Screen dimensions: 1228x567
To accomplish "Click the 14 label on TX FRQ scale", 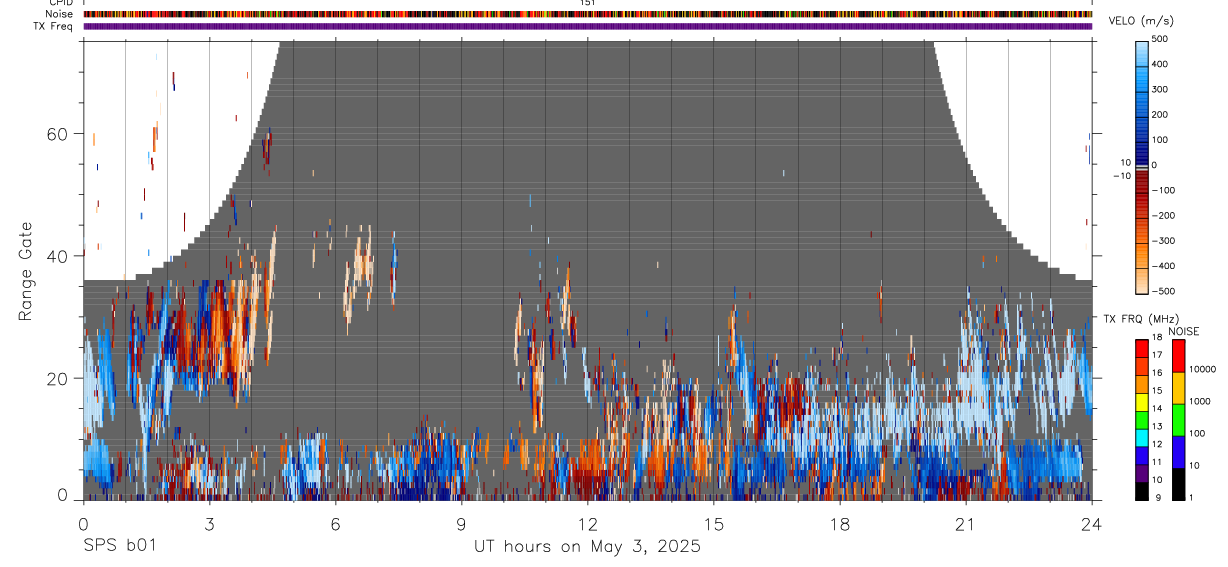I will pos(1159,408).
